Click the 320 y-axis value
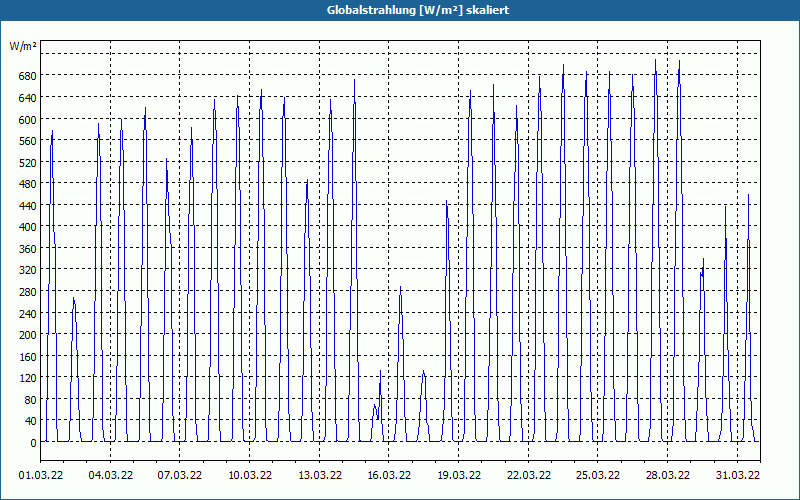 [27, 270]
